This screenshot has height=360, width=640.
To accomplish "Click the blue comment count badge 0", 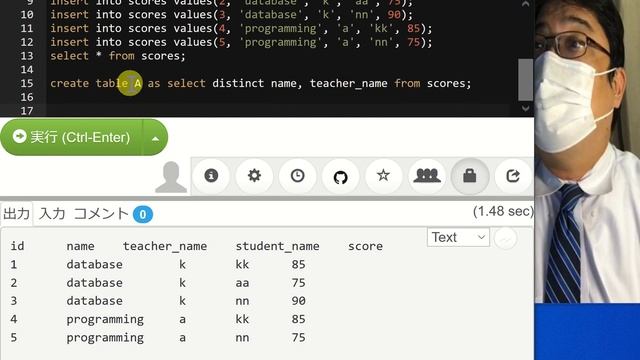I will coord(143,214).
